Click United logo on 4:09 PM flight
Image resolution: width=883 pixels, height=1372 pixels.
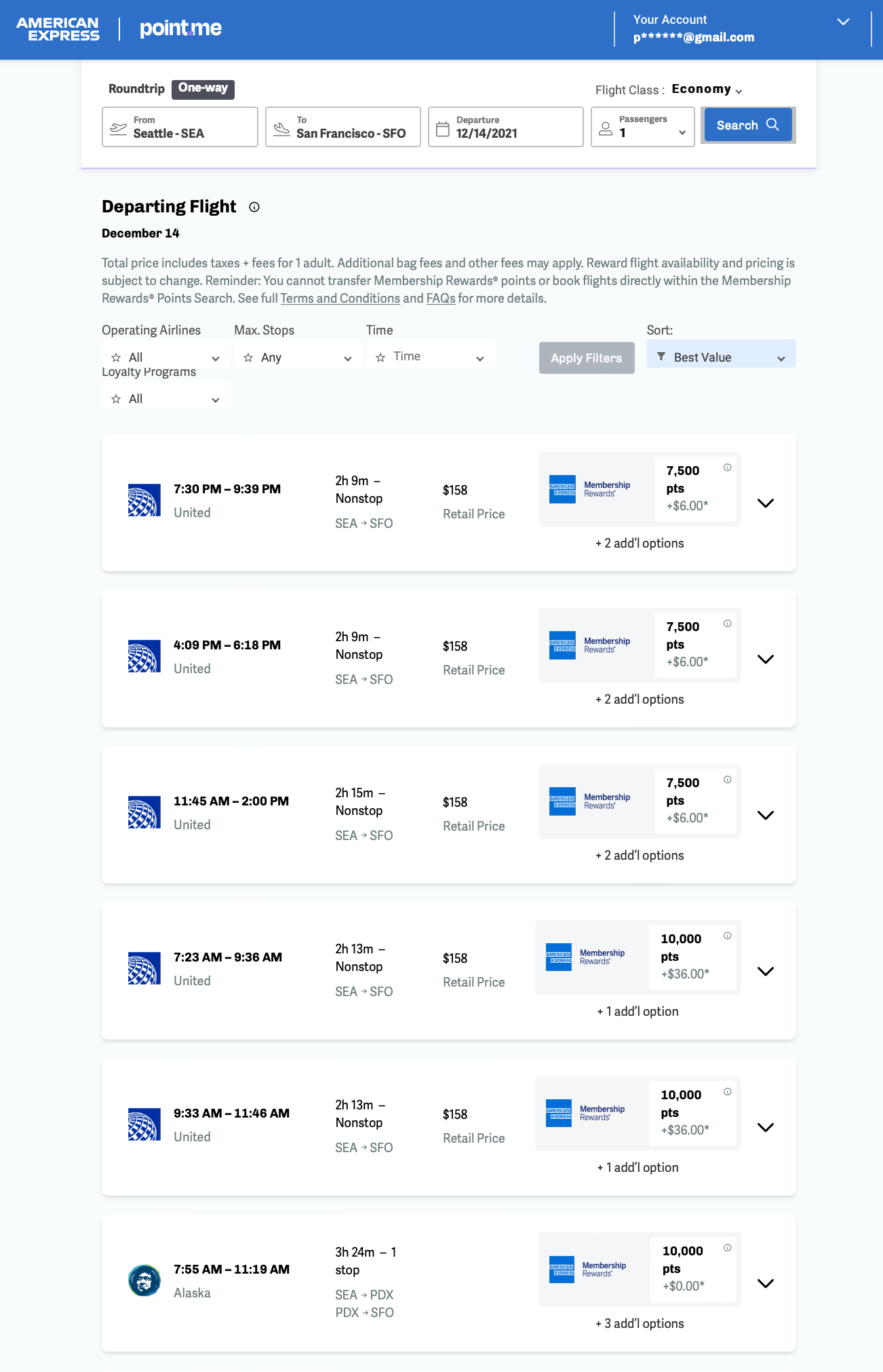[x=144, y=656]
